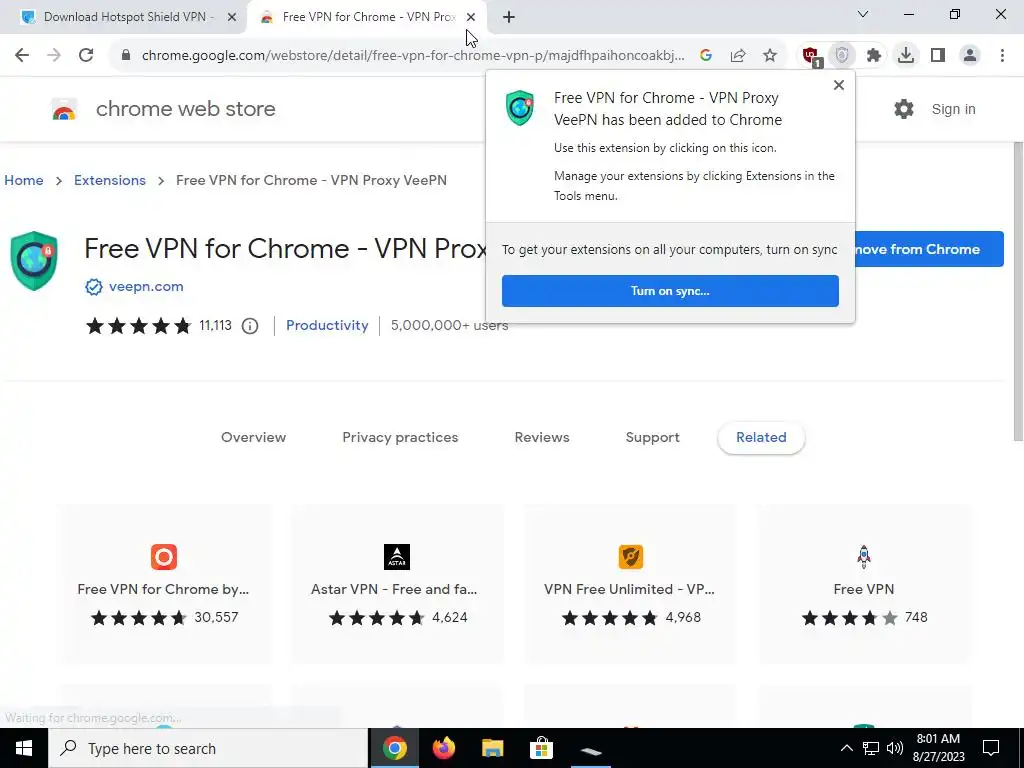Image resolution: width=1024 pixels, height=768 pixels.
Task: Click the VeePN shield logo beside title
Action: [x=34, y=260]
